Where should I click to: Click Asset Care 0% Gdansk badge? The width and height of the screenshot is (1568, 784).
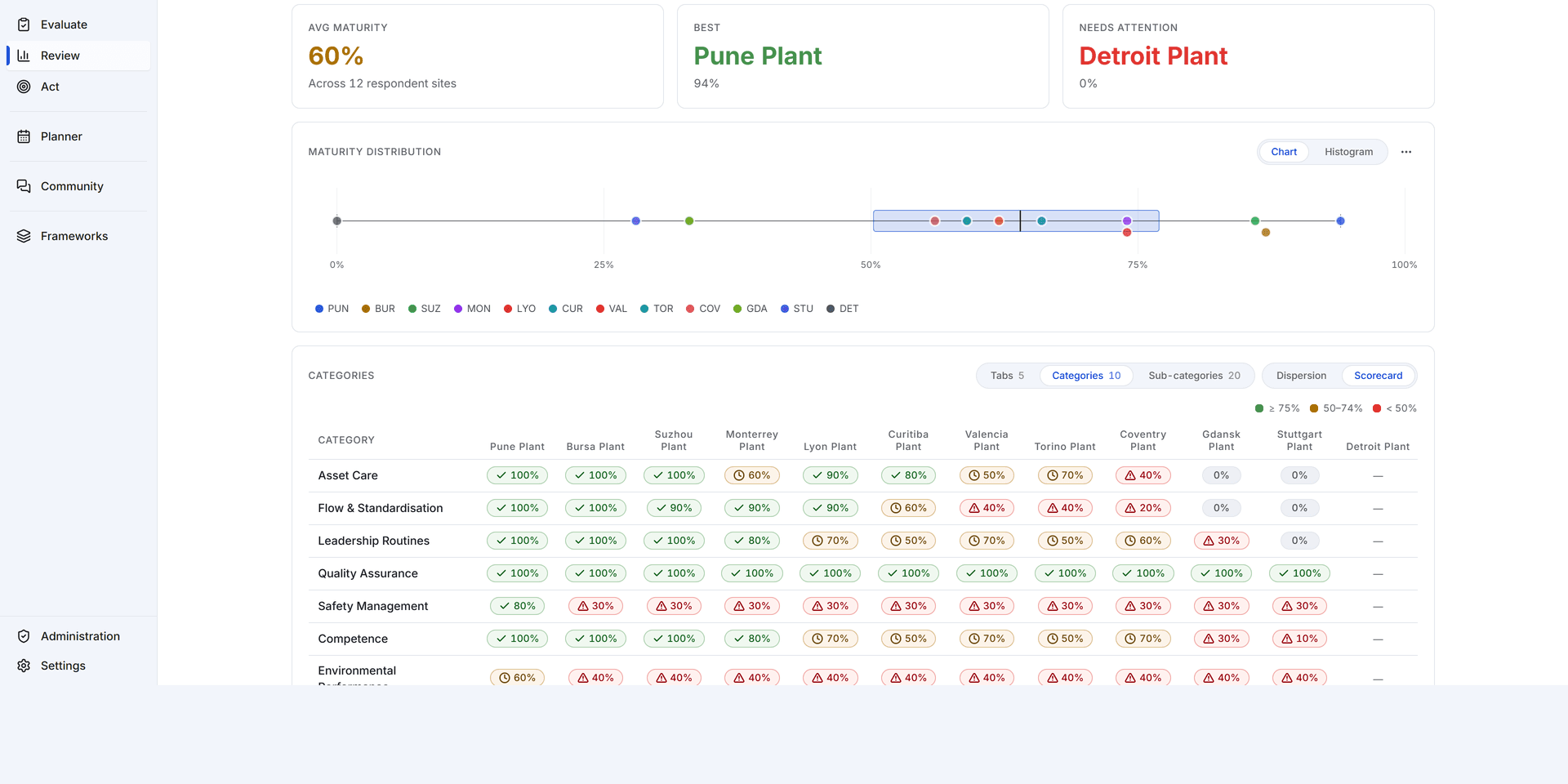(x=1221, y=475)
